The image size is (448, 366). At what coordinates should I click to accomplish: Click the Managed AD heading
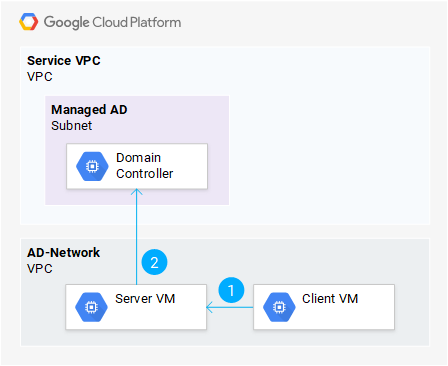click(89, 110)
